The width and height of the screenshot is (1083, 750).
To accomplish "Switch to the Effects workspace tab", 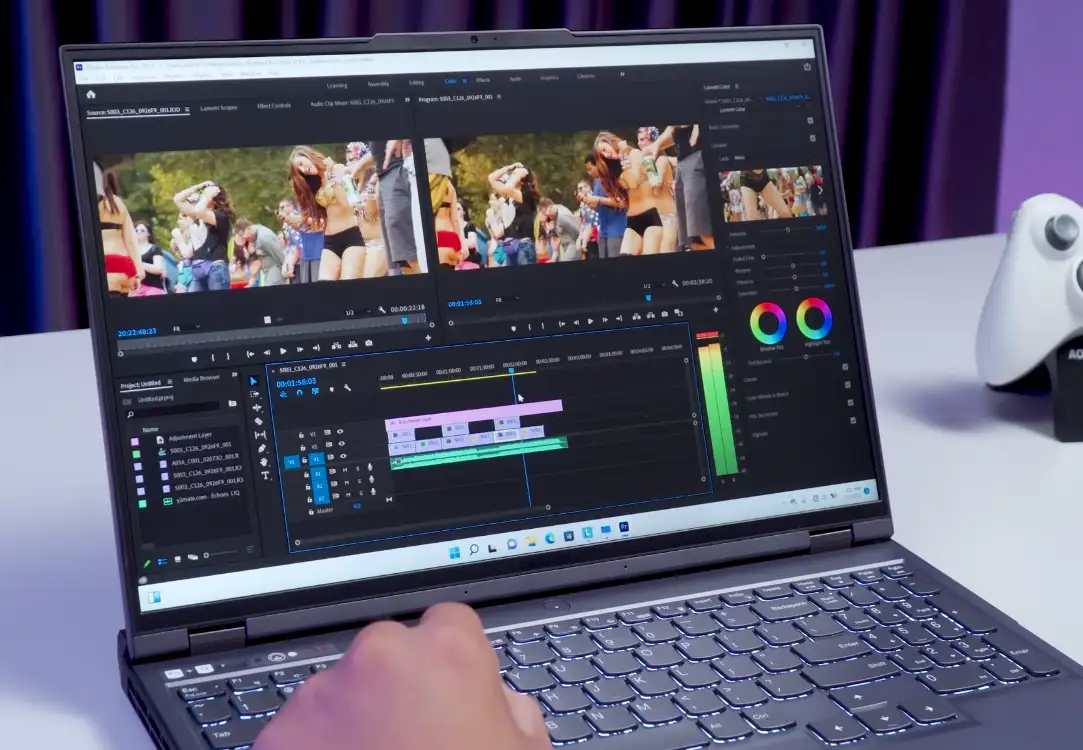I will click(x=483, y=80).
